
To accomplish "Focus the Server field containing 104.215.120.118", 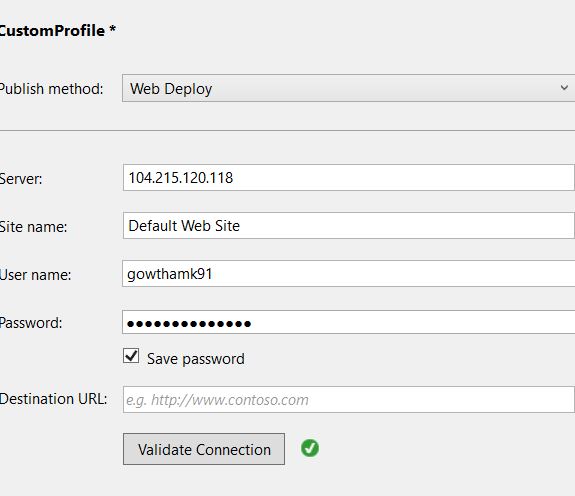I will coord(349,178).
